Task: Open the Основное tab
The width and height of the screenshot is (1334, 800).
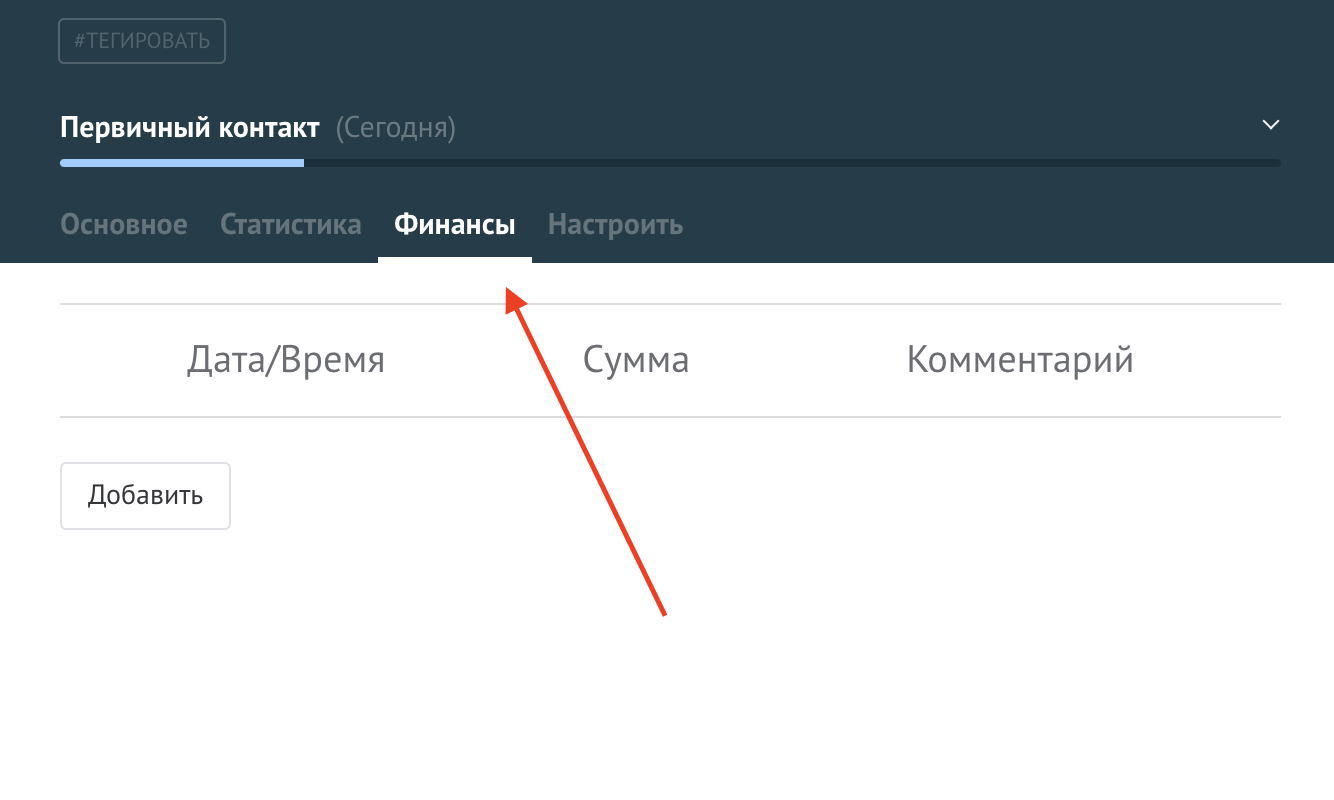Action: tap(123, 224)
